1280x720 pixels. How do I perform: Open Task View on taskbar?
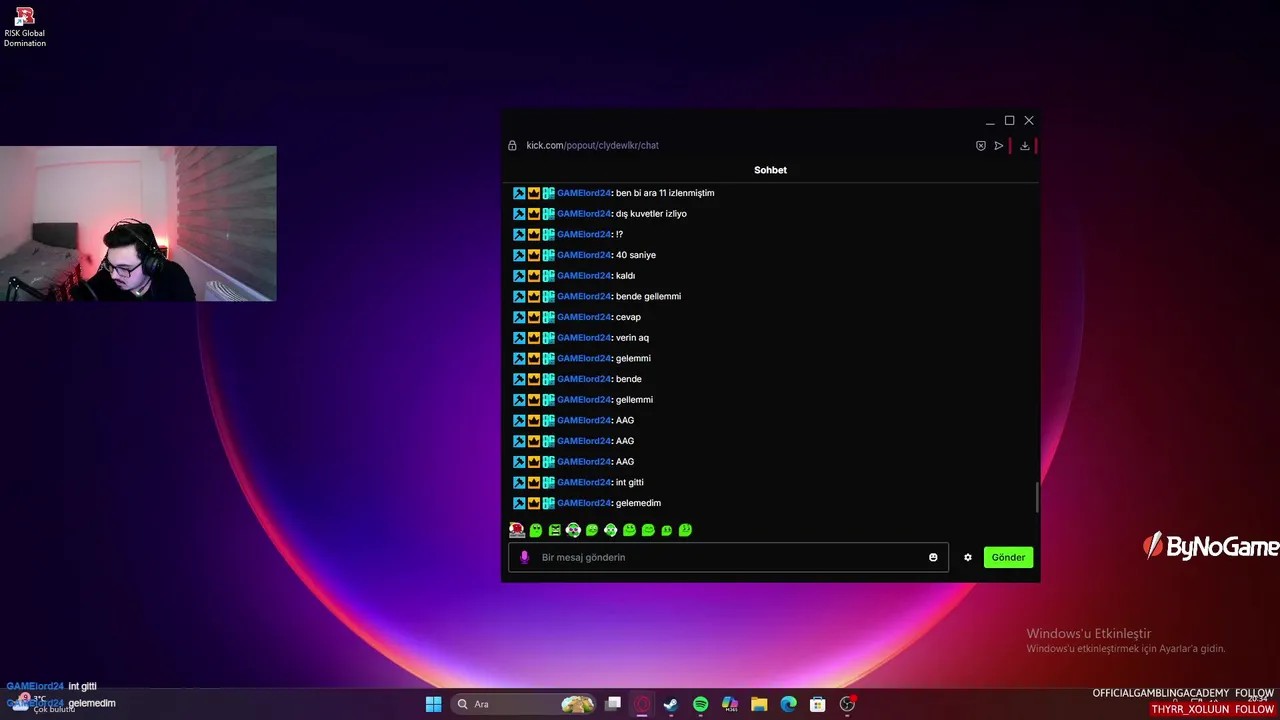(613, 704)
